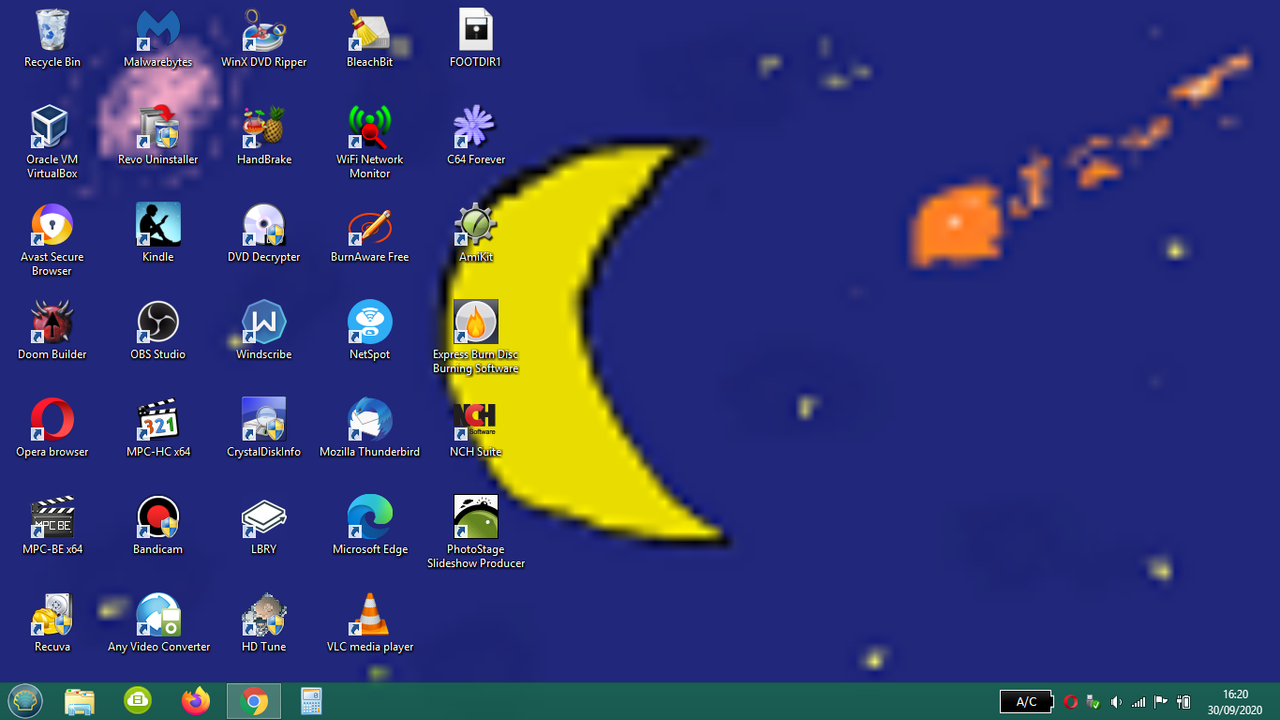The height and width of the screenshot is (720, 1280).
Task: Launch C64 Forever shortcut
Action: 476,128
